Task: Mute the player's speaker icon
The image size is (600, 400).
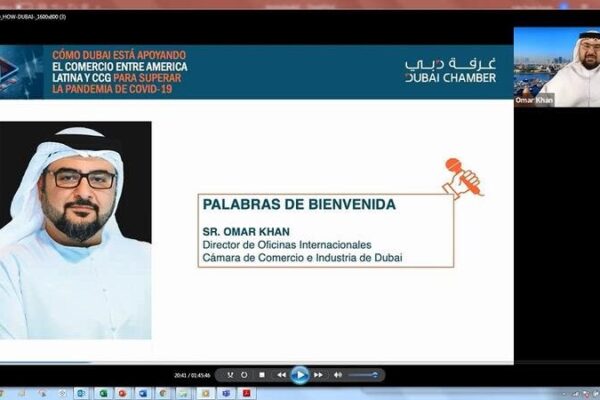Action: (x=338, y=375)
